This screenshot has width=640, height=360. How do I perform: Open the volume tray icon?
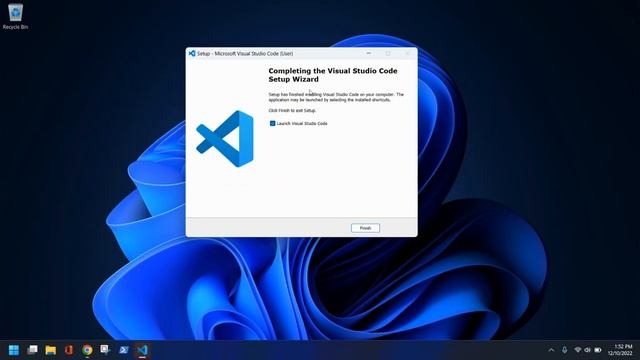(x=587, y=350)
